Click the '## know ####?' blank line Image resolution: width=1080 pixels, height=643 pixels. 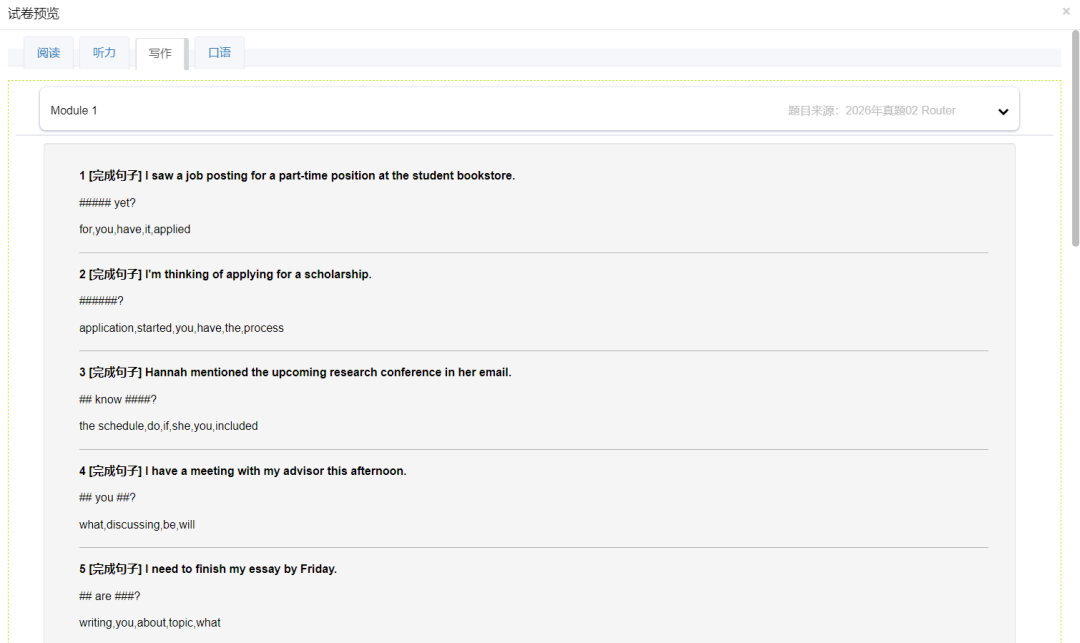coord(118,400)
